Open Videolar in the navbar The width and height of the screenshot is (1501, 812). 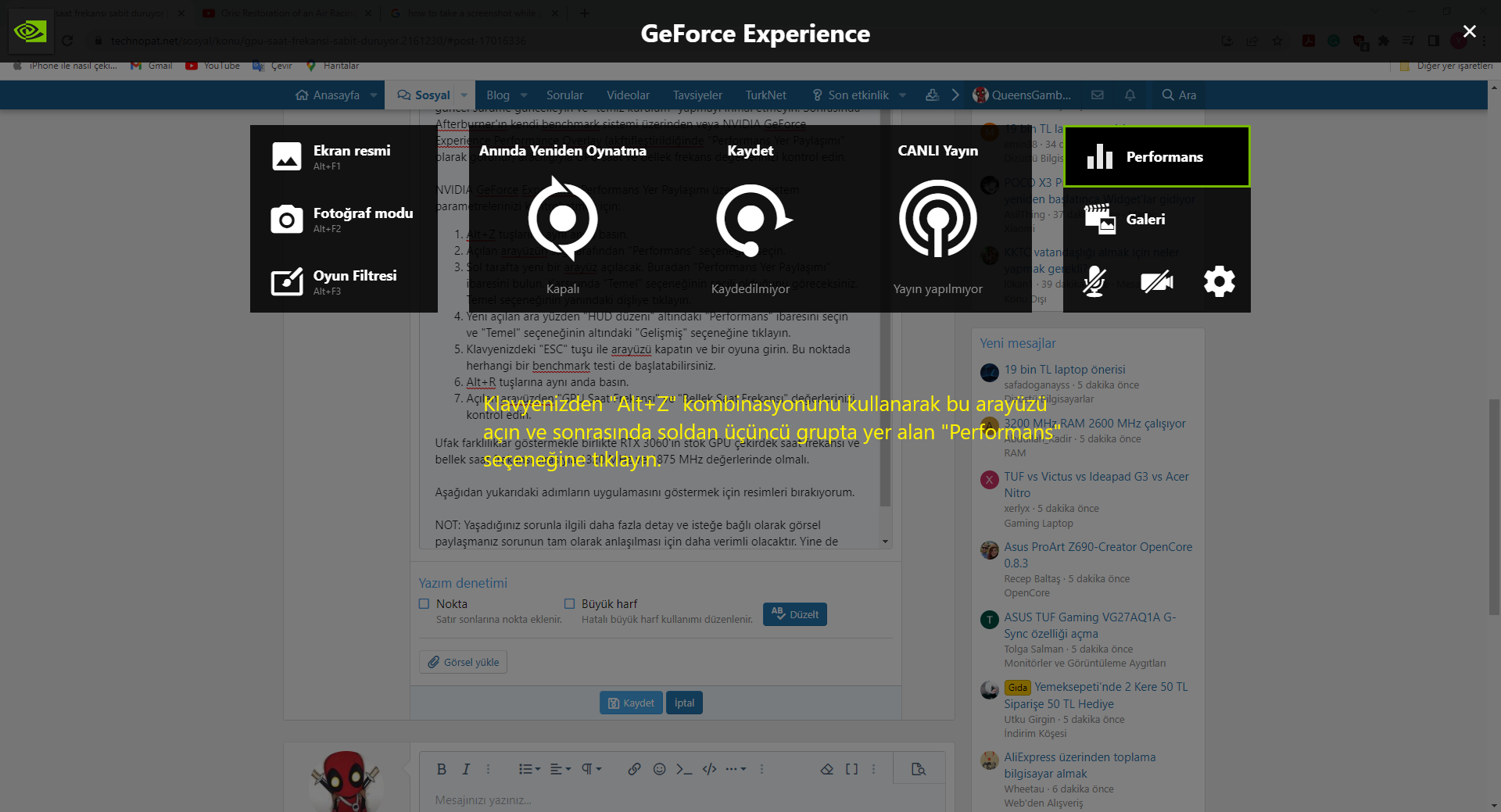[628, 95]
